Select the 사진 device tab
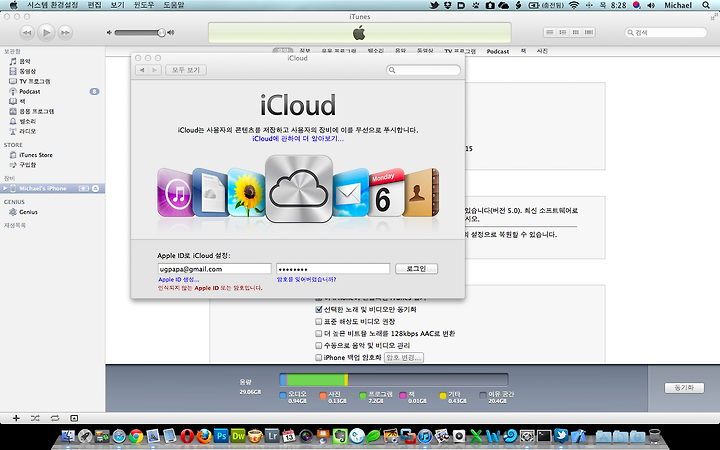720x450 pixels. tap(542, 51)
